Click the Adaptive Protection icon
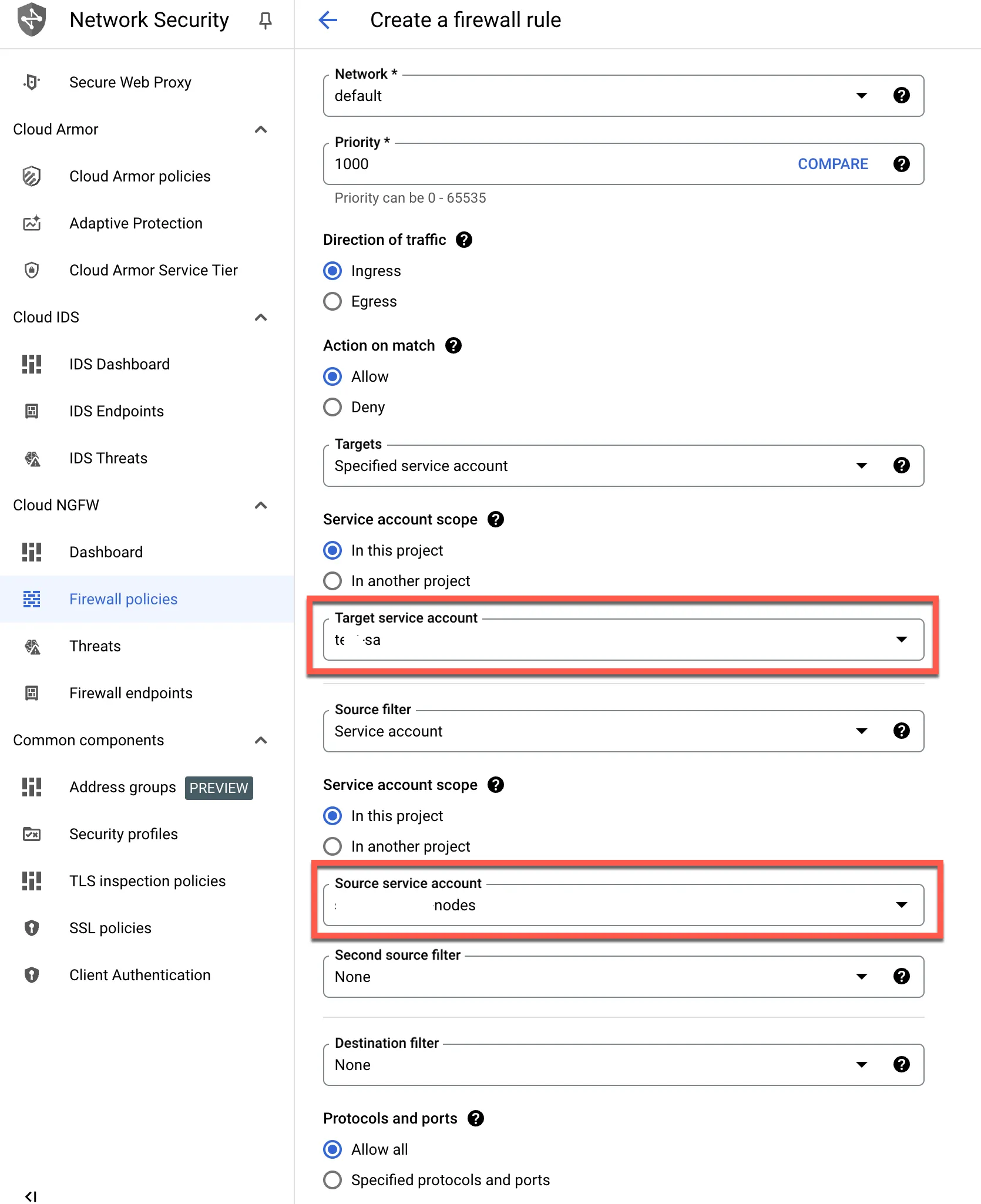Viewport: 981px width, 1204px height. (32, 223)
